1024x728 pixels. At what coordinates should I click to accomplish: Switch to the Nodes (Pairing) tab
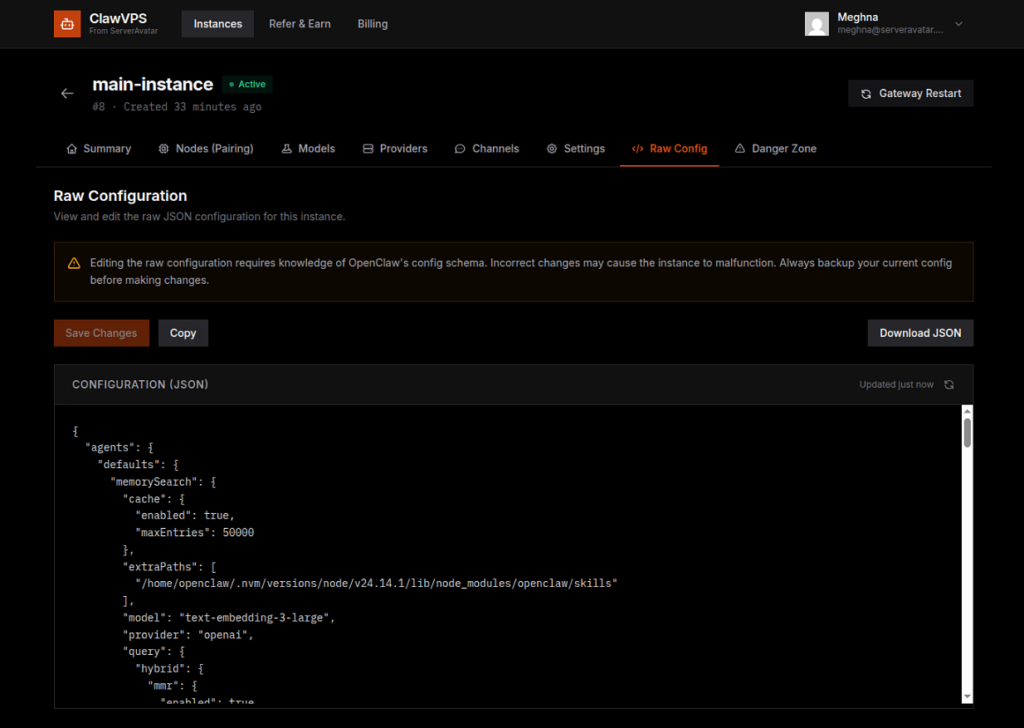(206, 148)
